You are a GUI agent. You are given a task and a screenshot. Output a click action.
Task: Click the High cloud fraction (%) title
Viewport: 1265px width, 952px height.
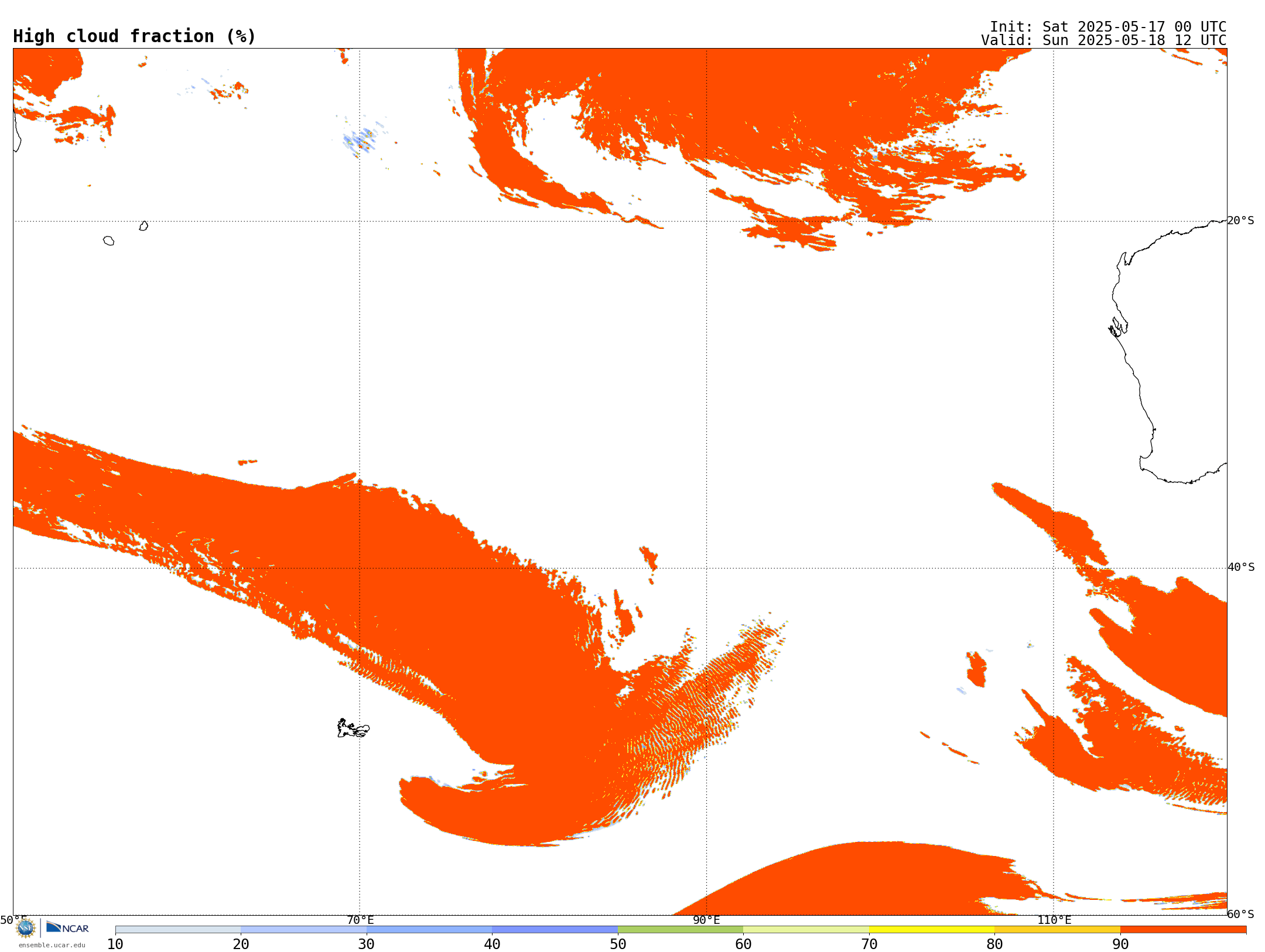pos(135,36)
